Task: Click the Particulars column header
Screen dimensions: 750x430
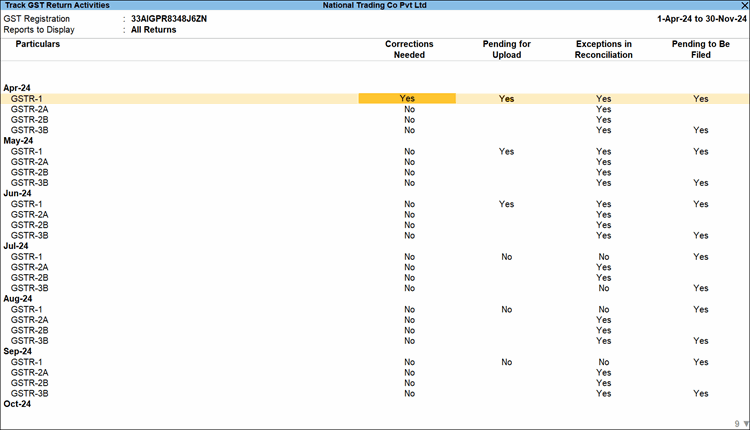Action: point(38,45)
